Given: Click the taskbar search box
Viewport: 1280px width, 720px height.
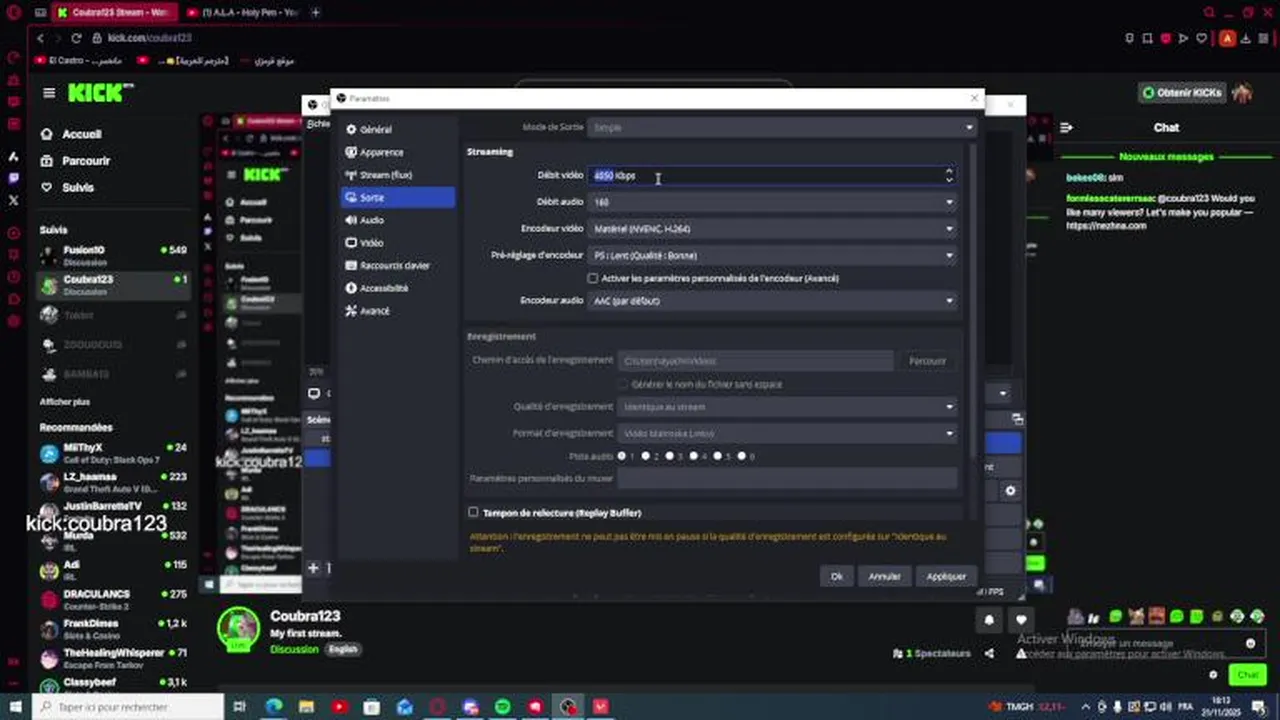Looking at the screenshot, I should tap(128, 707).
